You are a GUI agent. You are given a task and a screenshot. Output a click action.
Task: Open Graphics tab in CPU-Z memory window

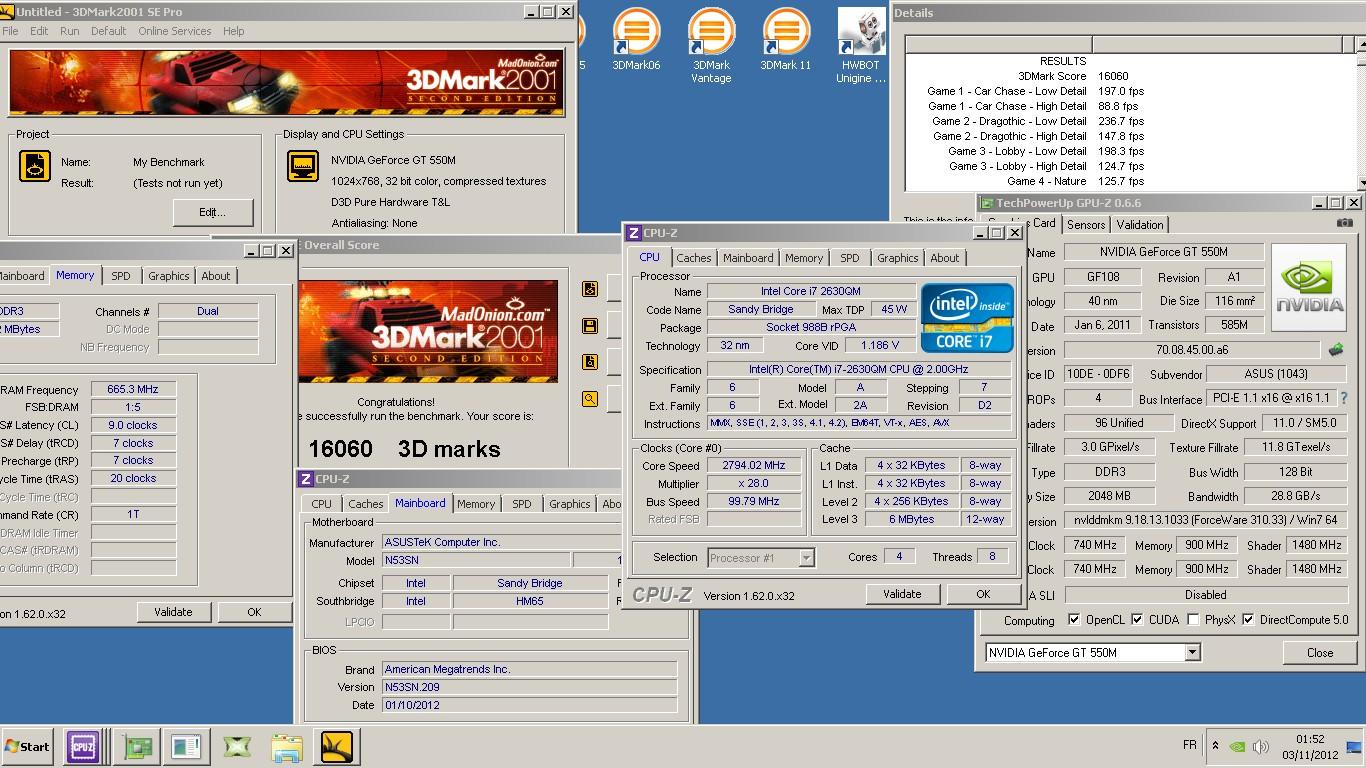coord(168,276)
